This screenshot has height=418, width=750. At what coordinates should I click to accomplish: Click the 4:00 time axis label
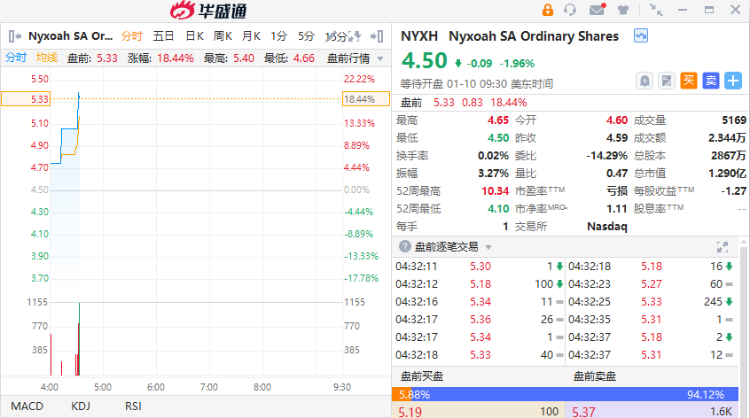click(x=49, y=386)
